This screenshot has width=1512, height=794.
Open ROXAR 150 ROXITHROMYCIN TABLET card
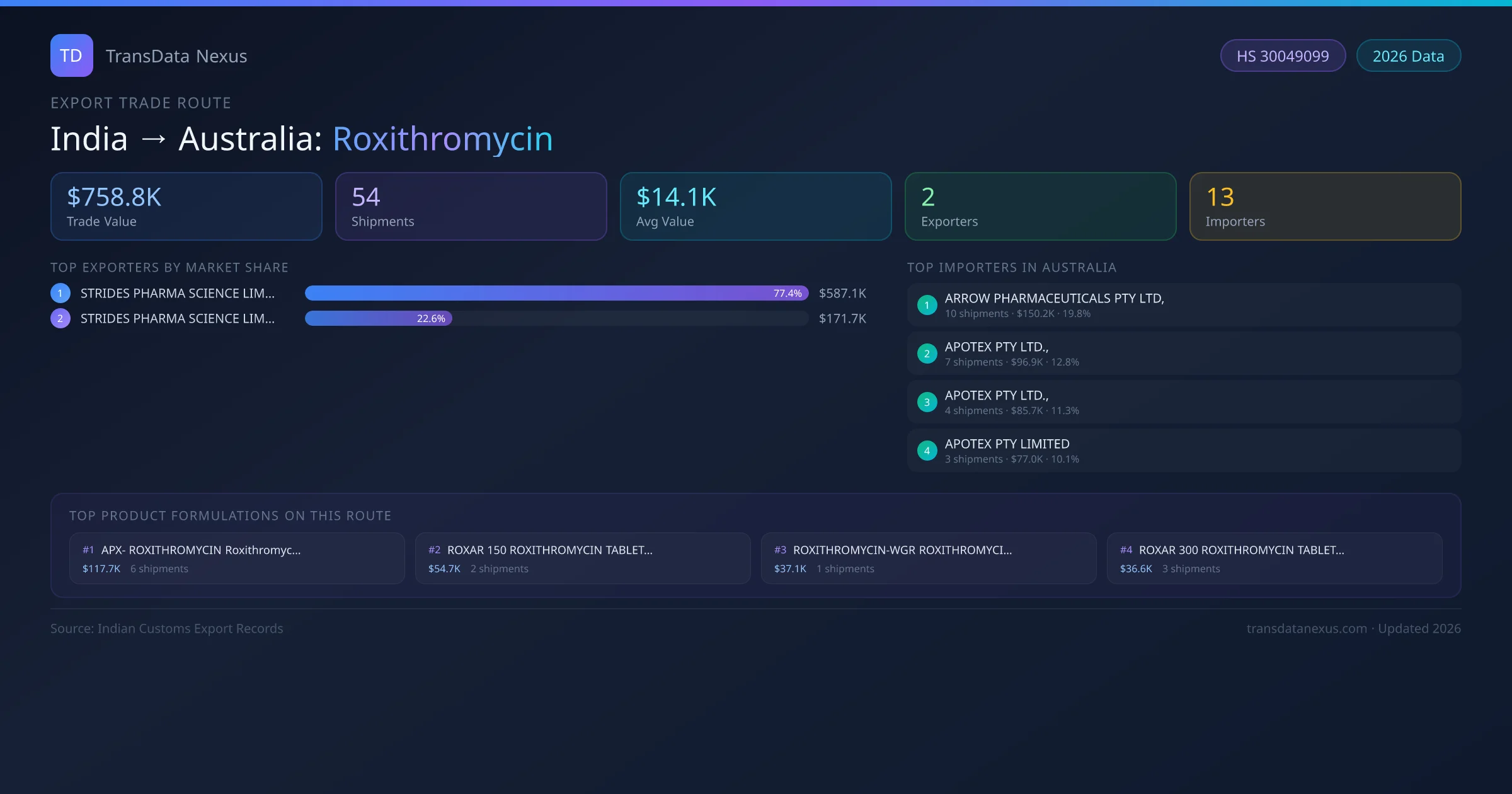(583, 558)
